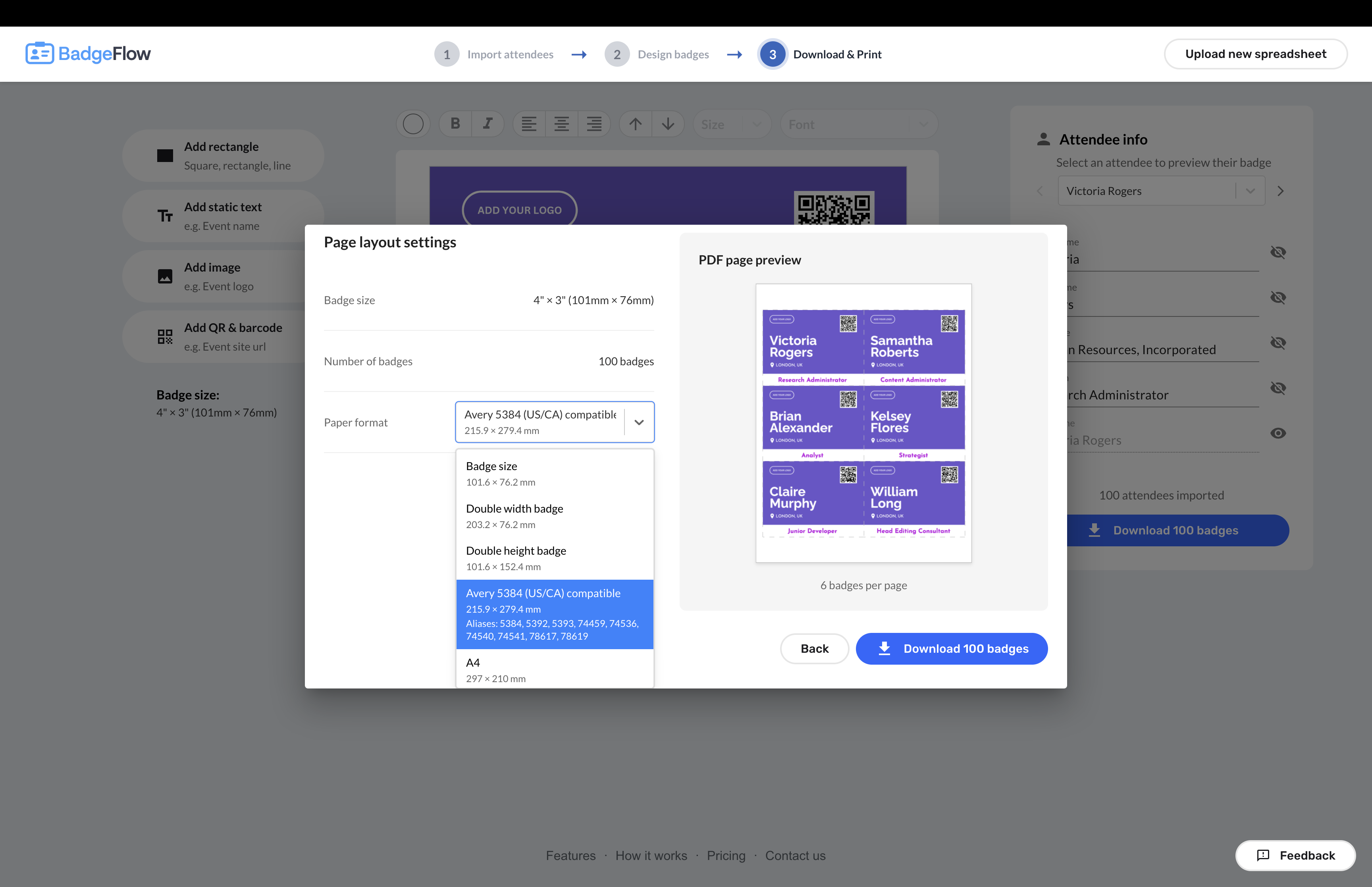Move element up with arrow
Screen dimensions: 1372x887
(x=636, y=124)
